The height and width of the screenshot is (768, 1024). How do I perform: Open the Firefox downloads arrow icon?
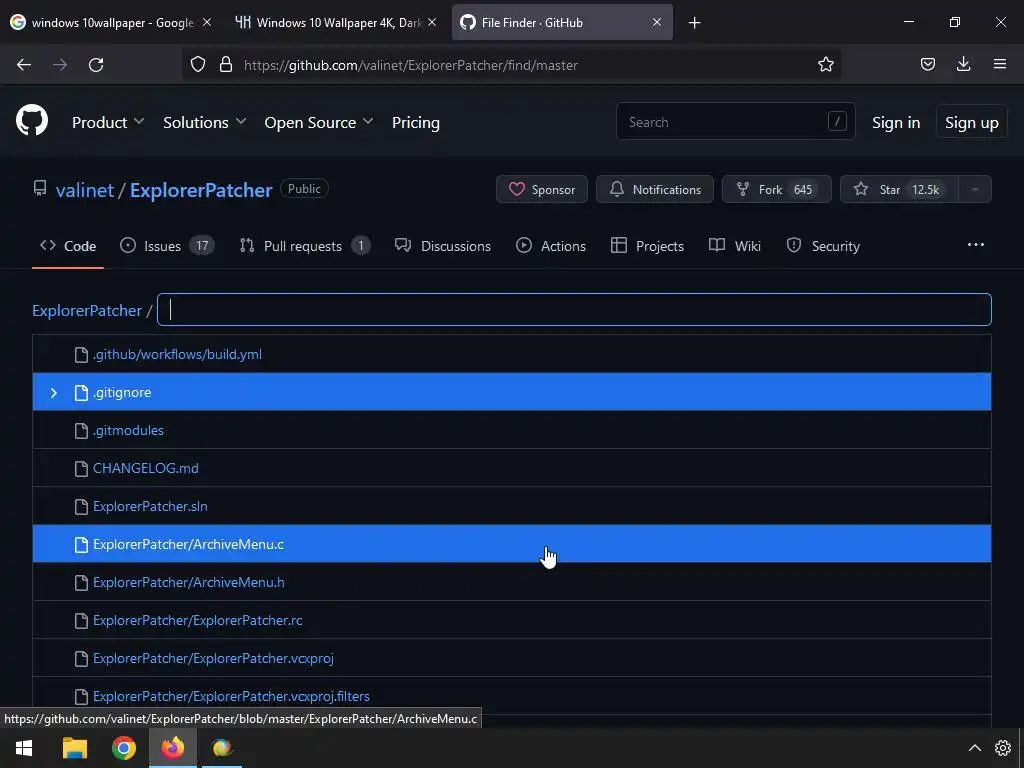click(x=963, y=64)
